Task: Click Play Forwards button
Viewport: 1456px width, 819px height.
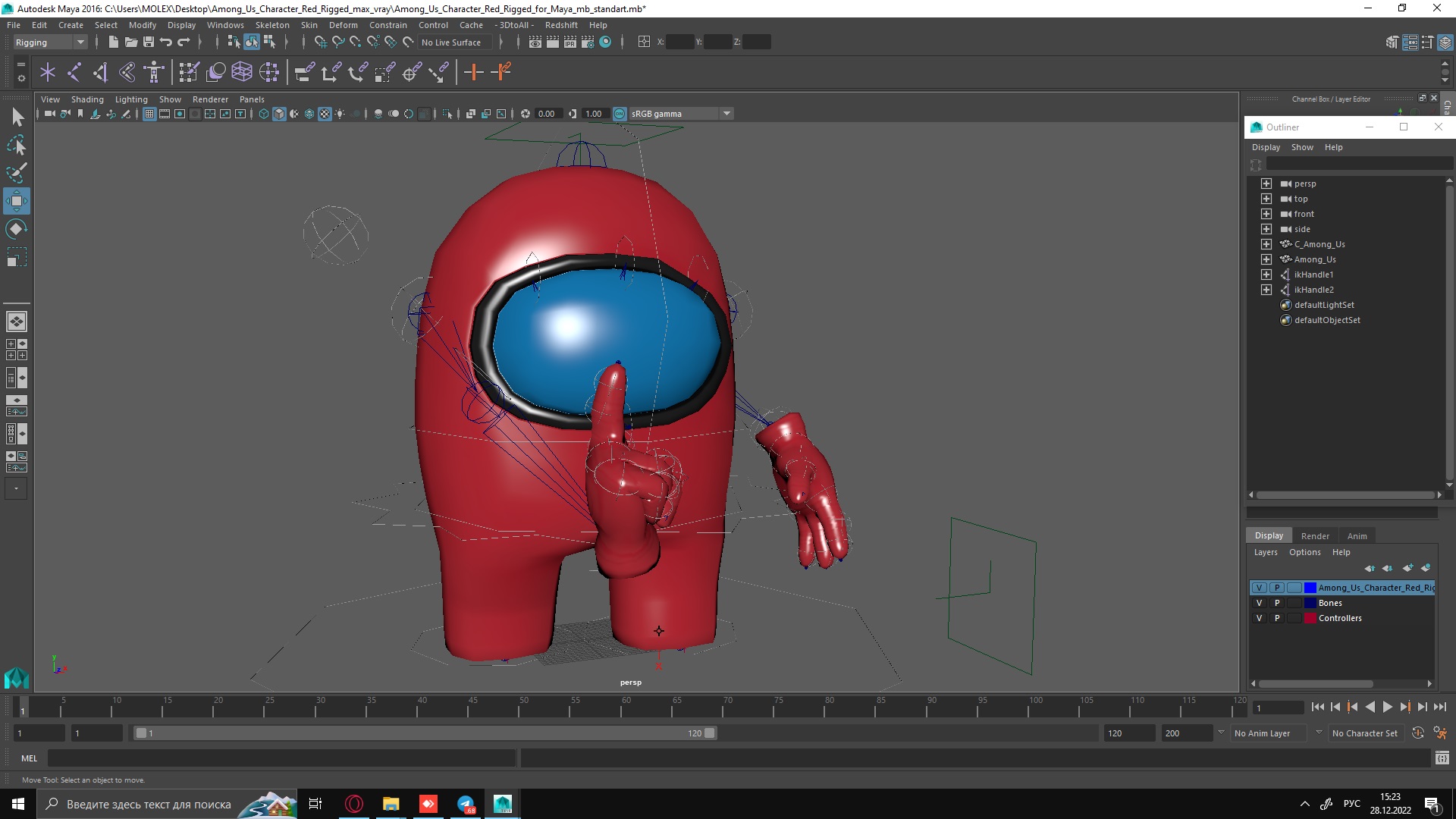Action: 1387,708
